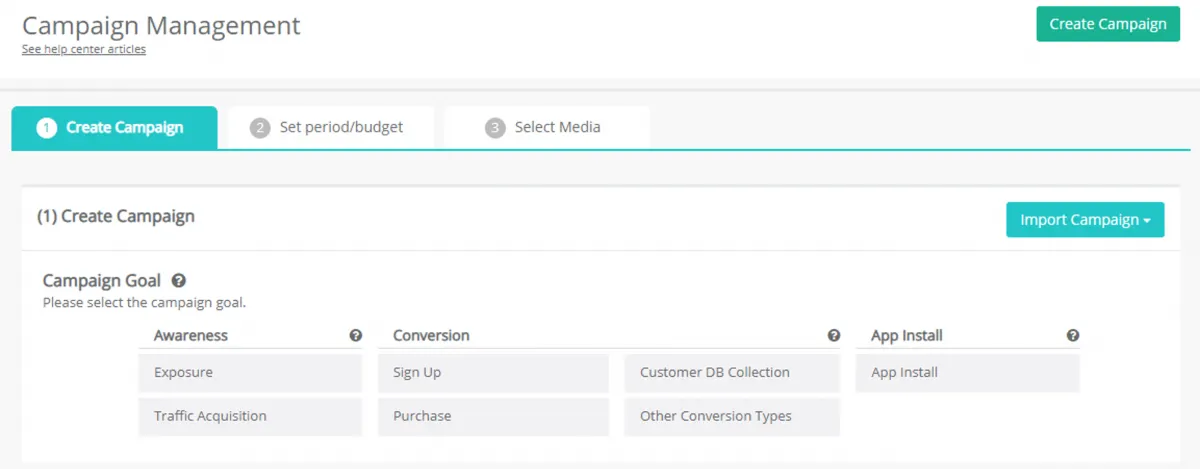Pick the Purchase conversion goal
The image size is (1200, 469).
493,417
